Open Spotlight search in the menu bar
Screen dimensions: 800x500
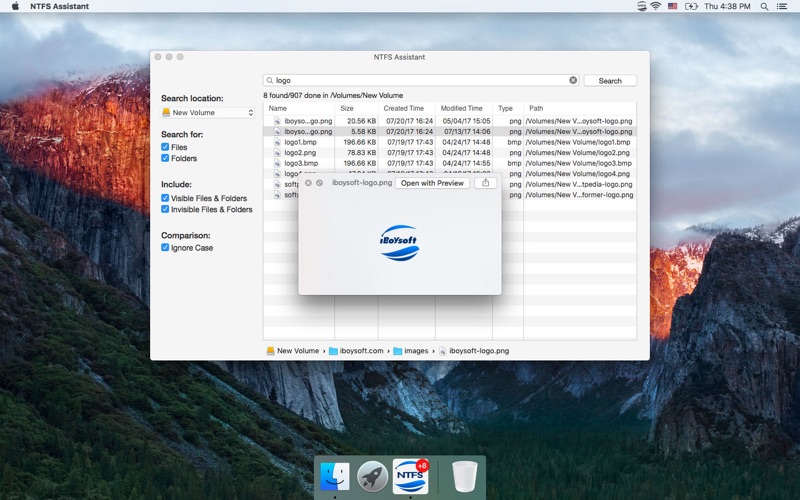click(x=766, y=6)
